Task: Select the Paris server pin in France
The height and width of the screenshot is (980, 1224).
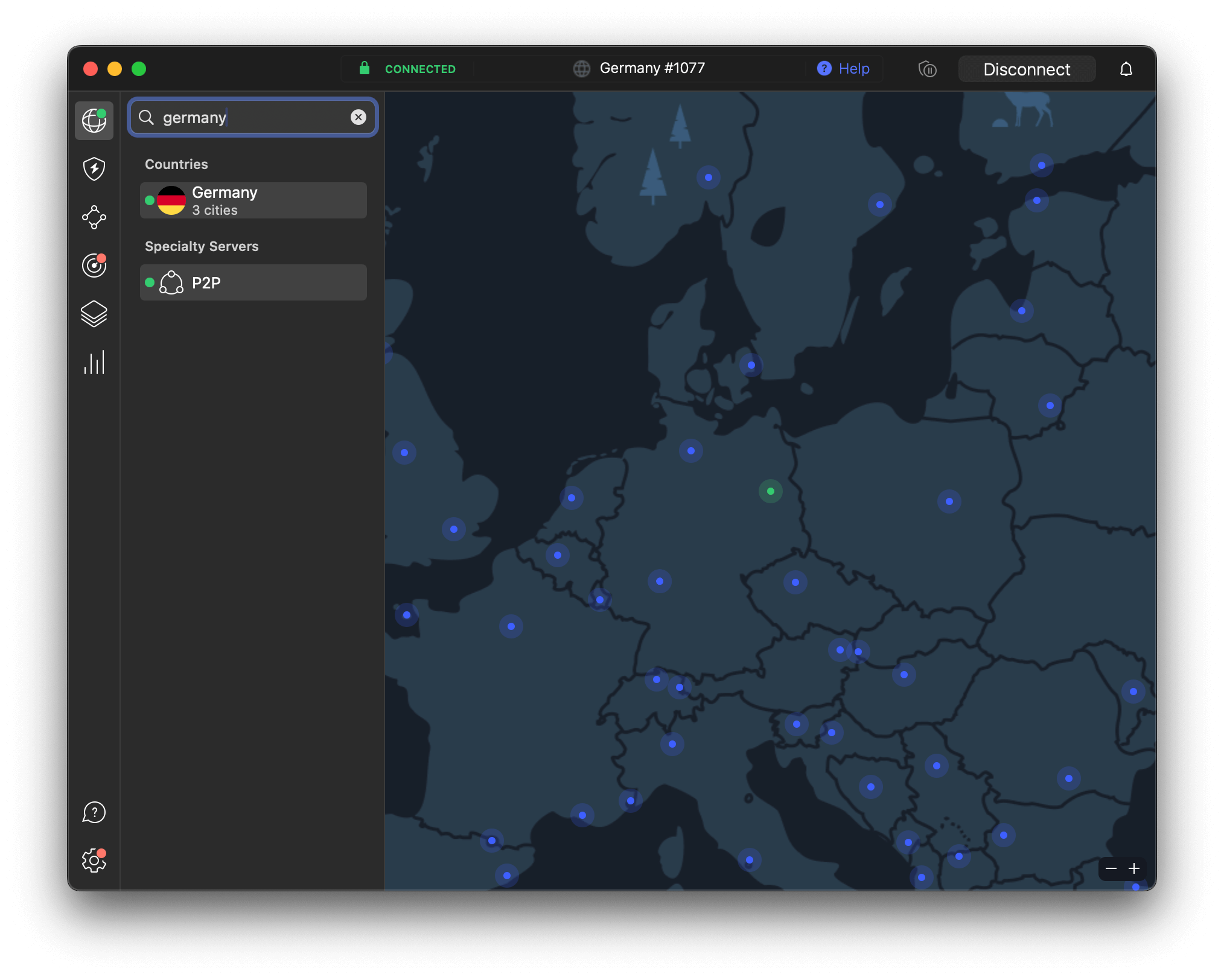Action: click(511, 626)
